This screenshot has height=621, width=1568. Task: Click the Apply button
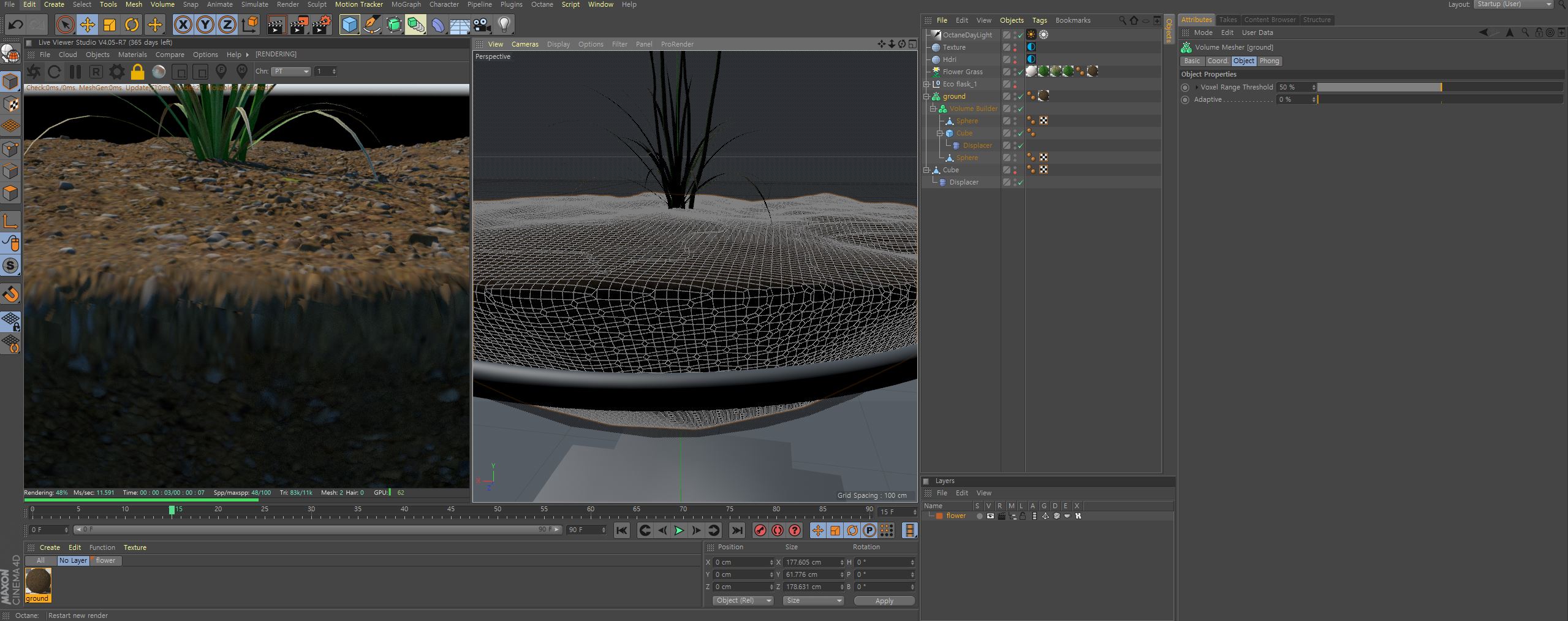pyautogui.click(x=884, y=601)
